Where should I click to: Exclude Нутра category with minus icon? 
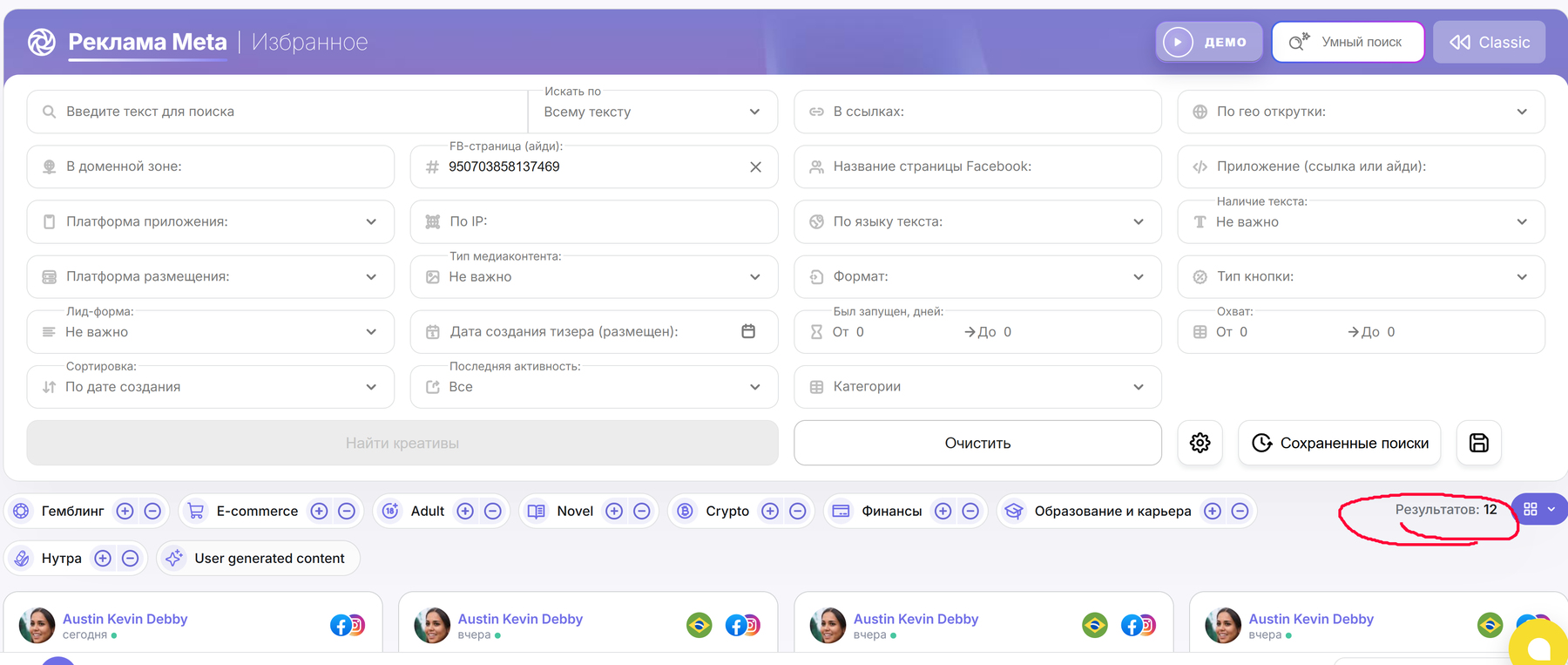click(130, 558)
